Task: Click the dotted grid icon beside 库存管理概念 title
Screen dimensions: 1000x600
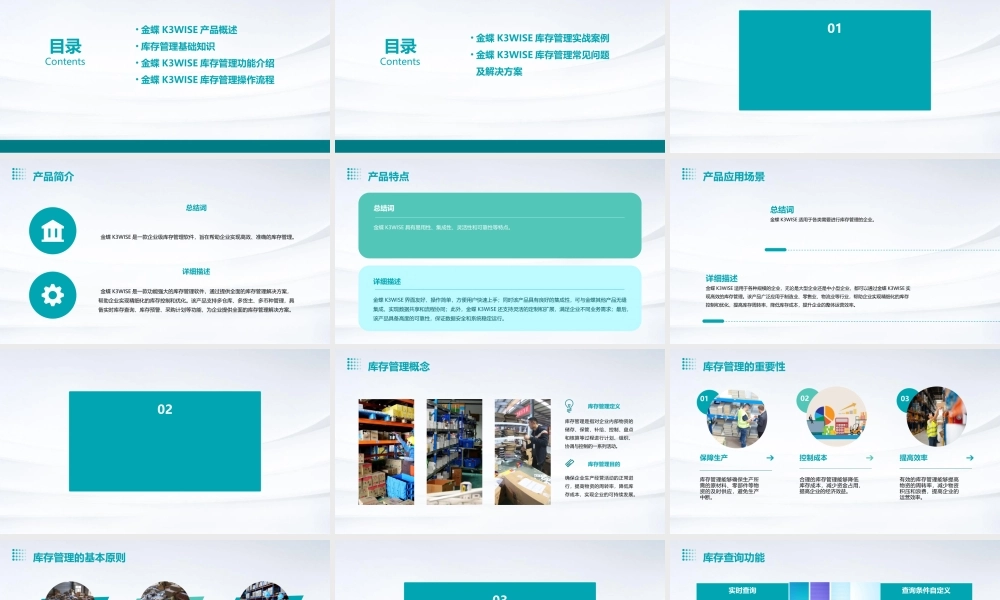Action: pos(353,364)
